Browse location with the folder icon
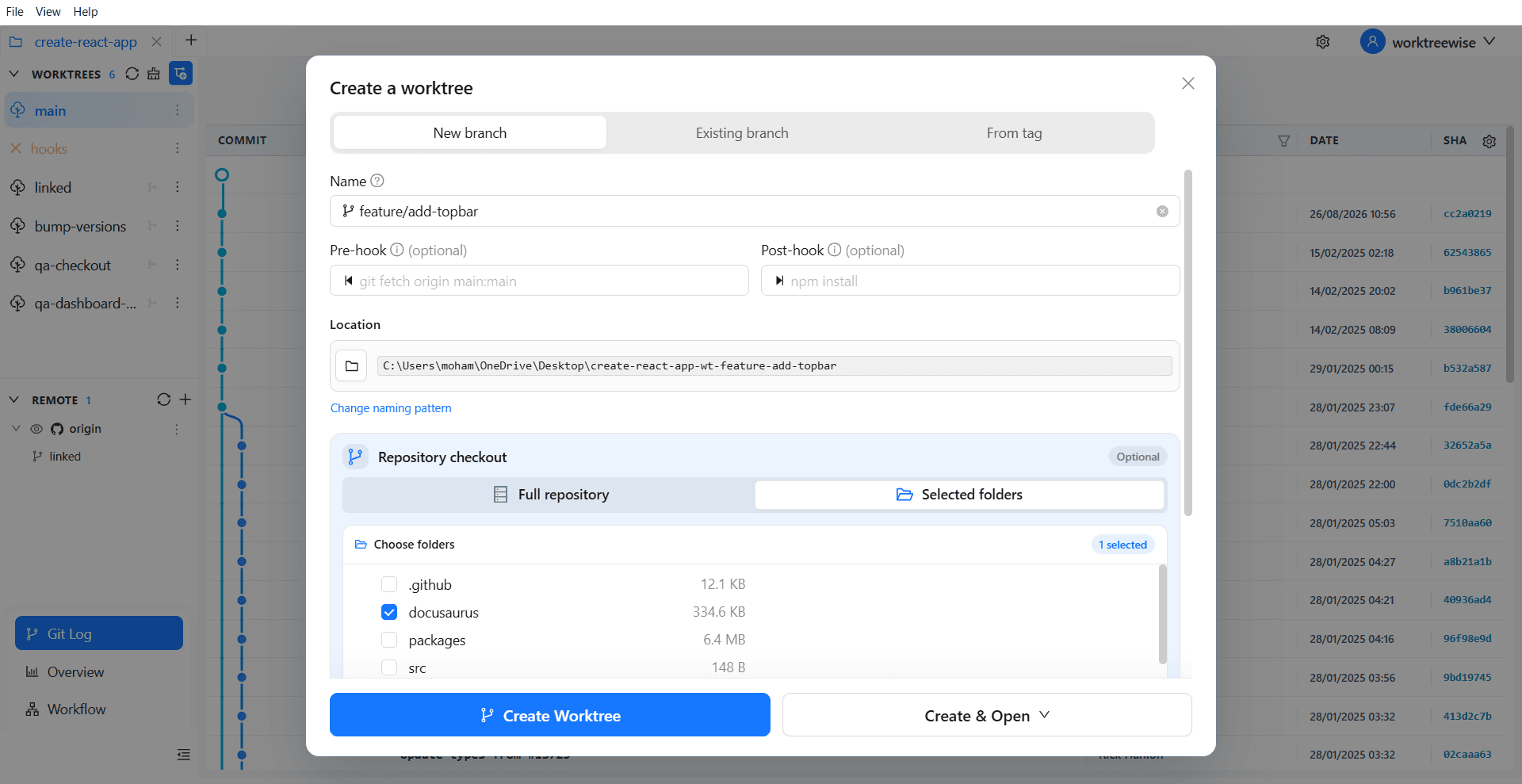Image resolution: width=1522 pixels, height=784 pixels. [351, 365]
